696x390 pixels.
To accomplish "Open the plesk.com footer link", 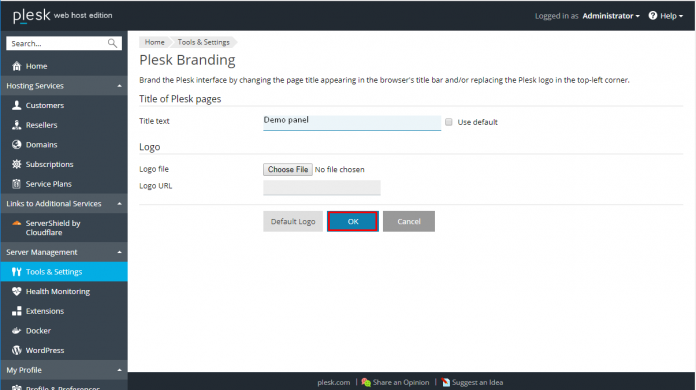I will (x=334, y=382).
